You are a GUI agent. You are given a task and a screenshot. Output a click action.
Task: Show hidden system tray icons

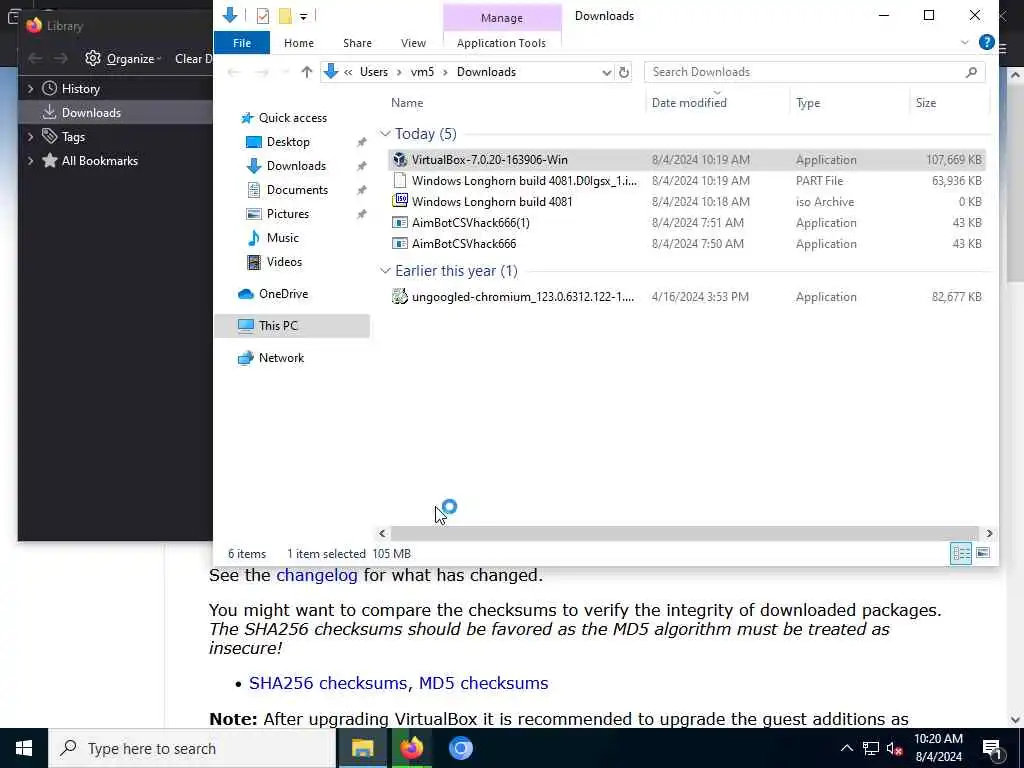(846, 748)
